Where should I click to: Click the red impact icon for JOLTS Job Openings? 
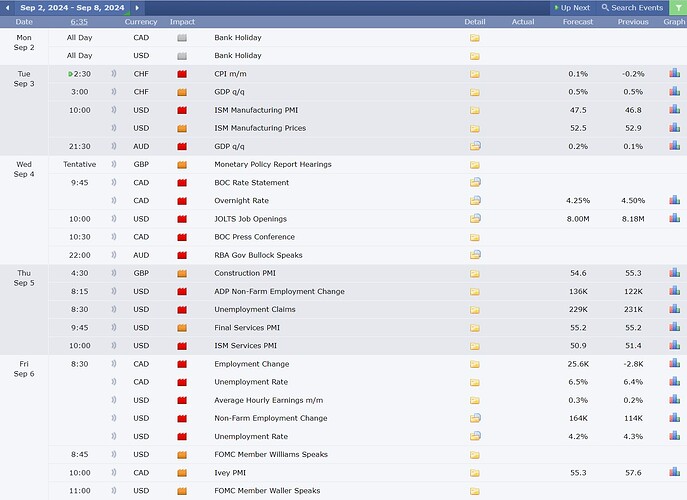pyautogui.click(x=182, y=219)
